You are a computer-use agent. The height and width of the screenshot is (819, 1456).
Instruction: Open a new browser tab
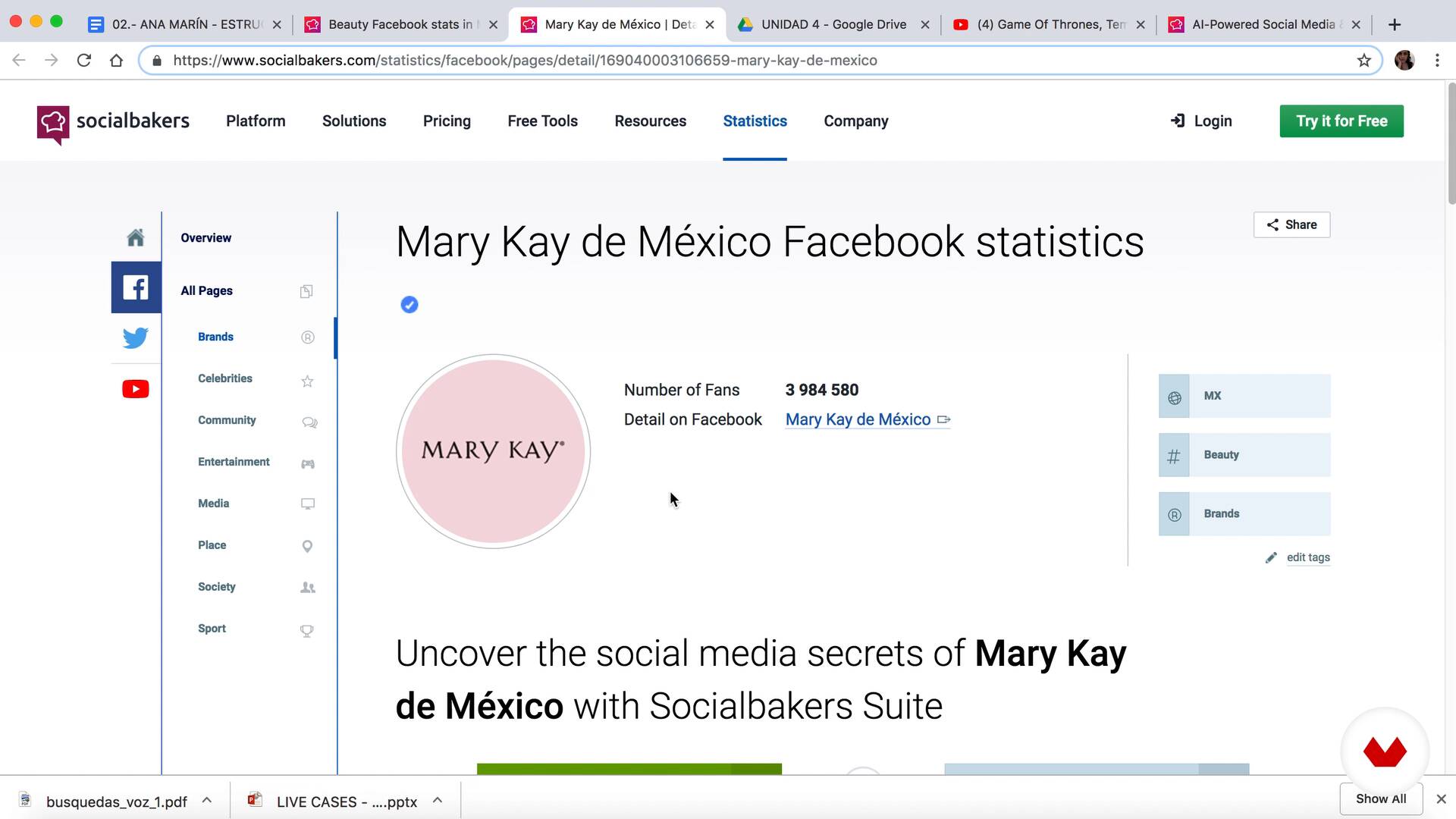pyautogui.click(x=1395, y=25)
